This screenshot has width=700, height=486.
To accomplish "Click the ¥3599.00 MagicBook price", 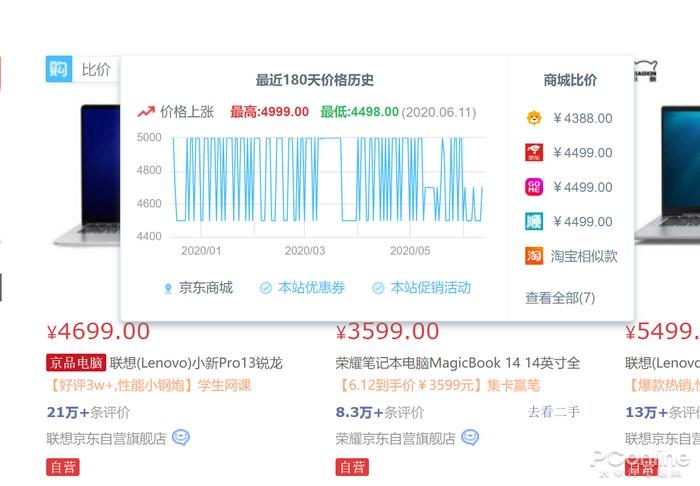I will click(x=388, y=332).
